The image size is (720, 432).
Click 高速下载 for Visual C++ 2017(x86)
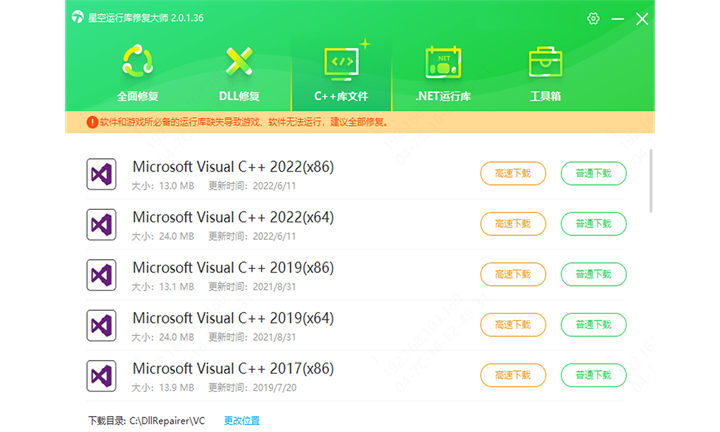[x=513, y=376]
